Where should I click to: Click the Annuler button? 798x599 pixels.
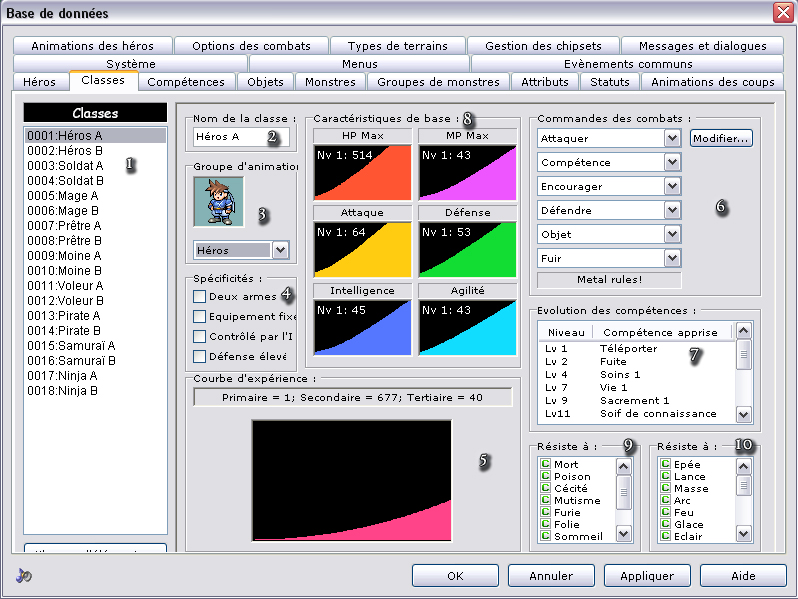pyautogui.click(x=551, y=576)
